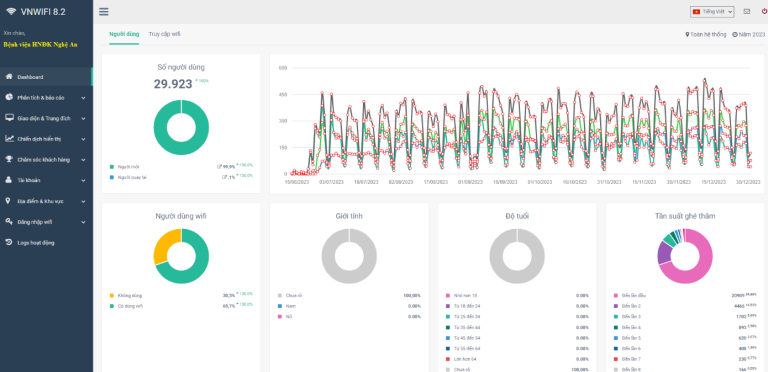Click the Đăng nhập wifi key icon
Screen dimensions: 768x372
[9, 221]
